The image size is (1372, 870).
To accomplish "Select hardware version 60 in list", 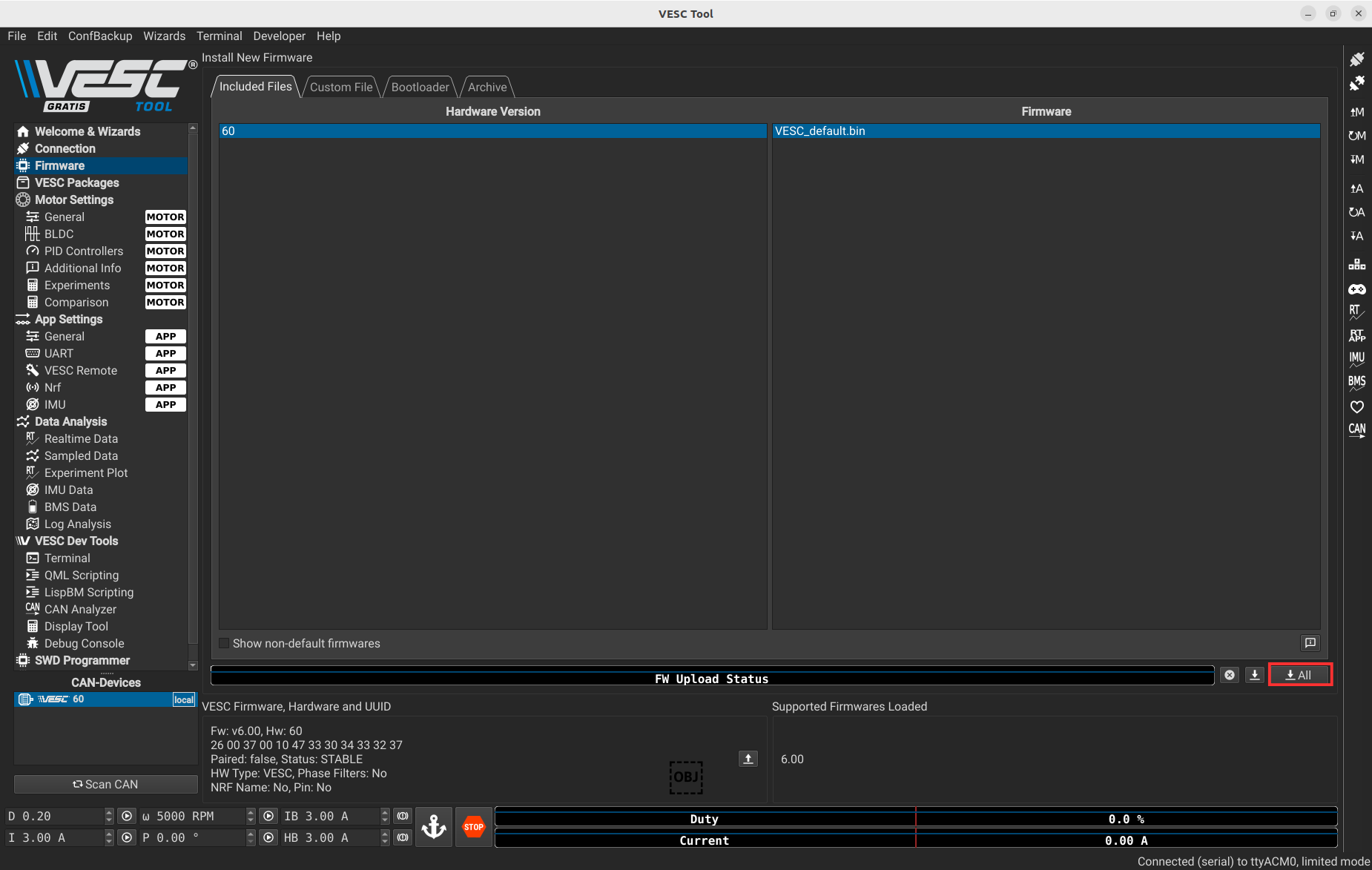I will click(x=493, y=131).
